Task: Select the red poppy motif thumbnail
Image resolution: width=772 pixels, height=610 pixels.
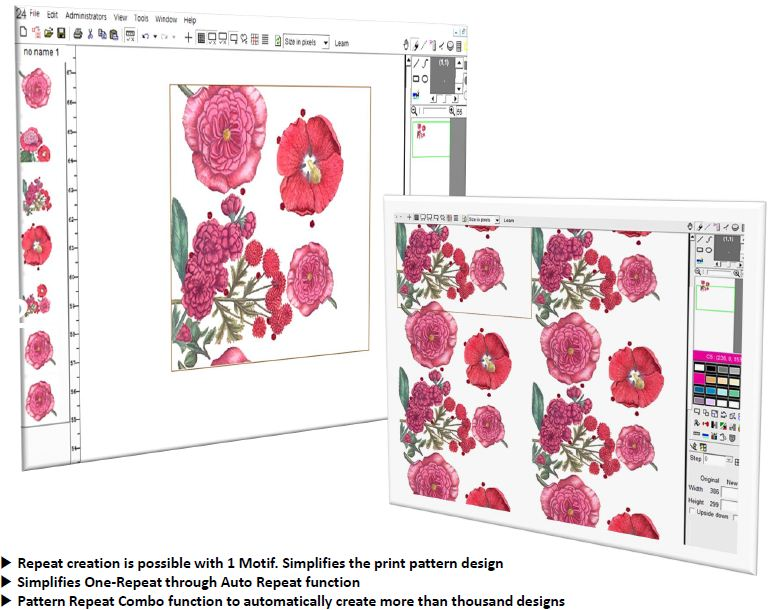Action: (x=36, y=245)
